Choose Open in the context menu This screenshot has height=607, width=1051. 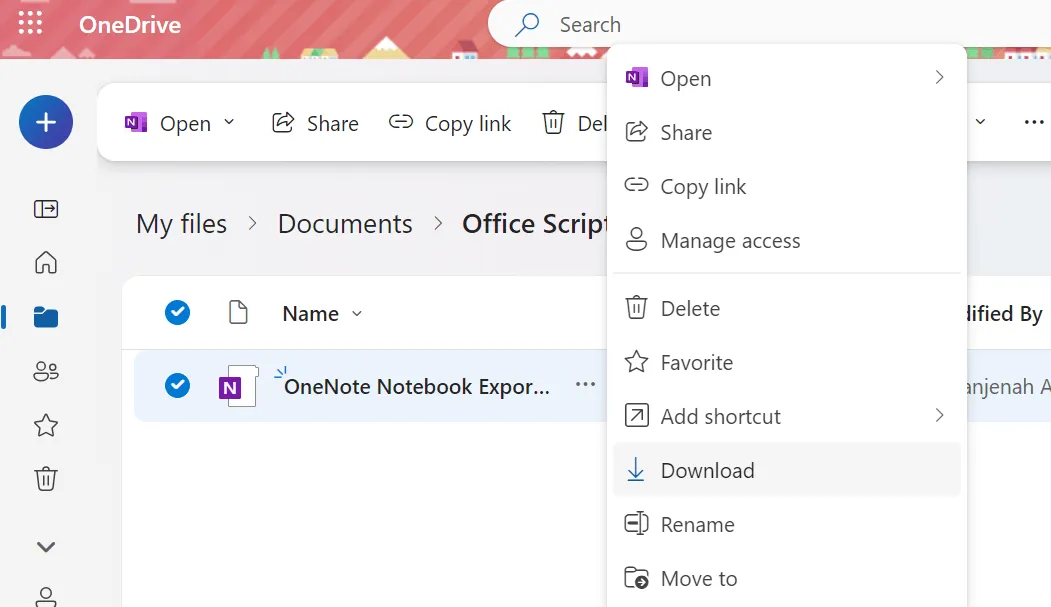pos(787,78)
